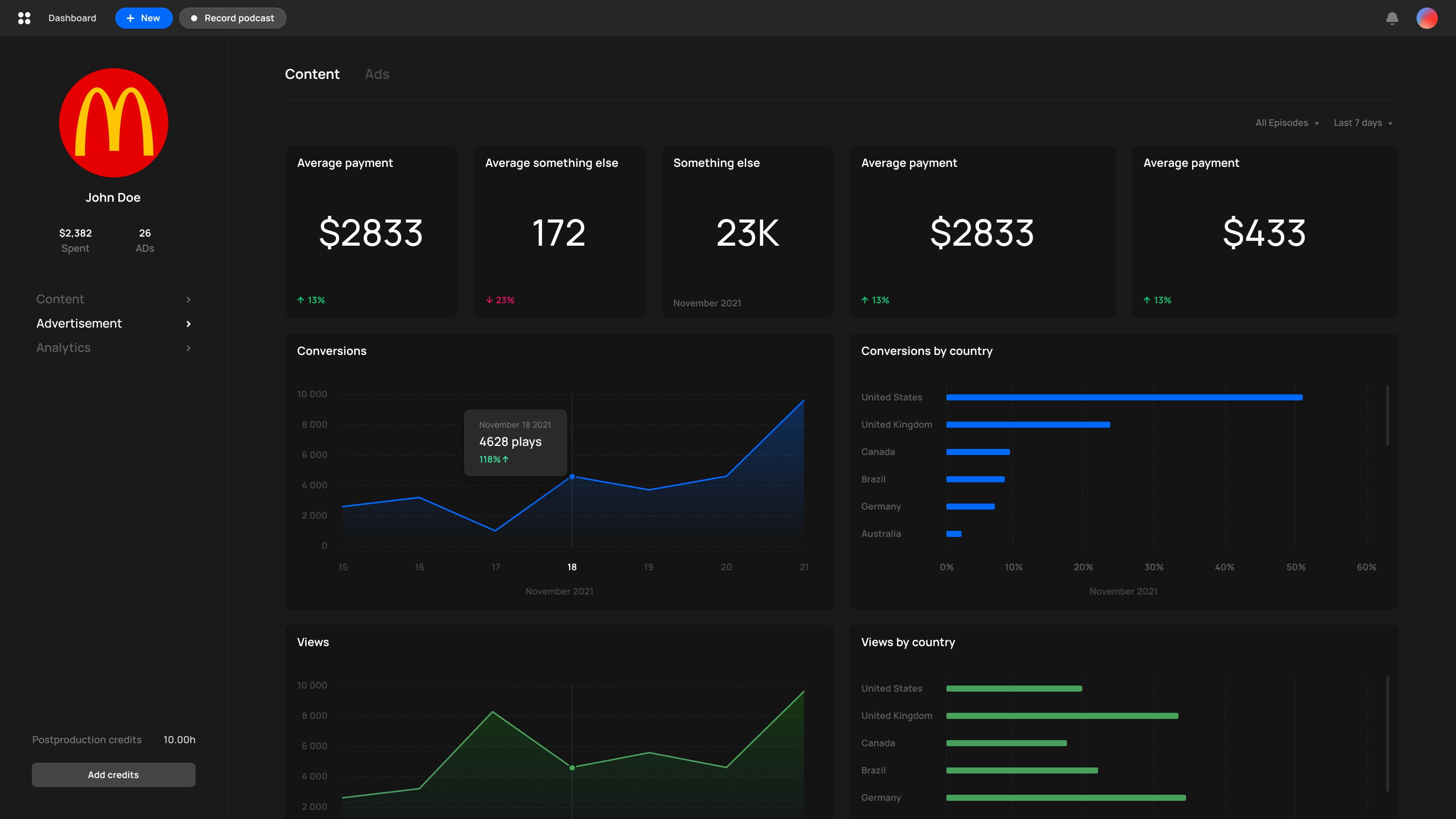Click the green up arrow beside 118%
The image size is (1456, 819).
point(505,460)
